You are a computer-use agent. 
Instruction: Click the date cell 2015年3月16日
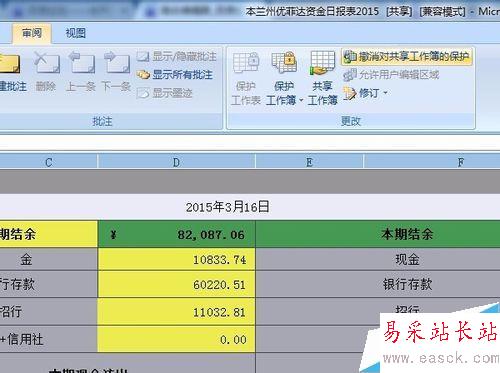(228, 207)
